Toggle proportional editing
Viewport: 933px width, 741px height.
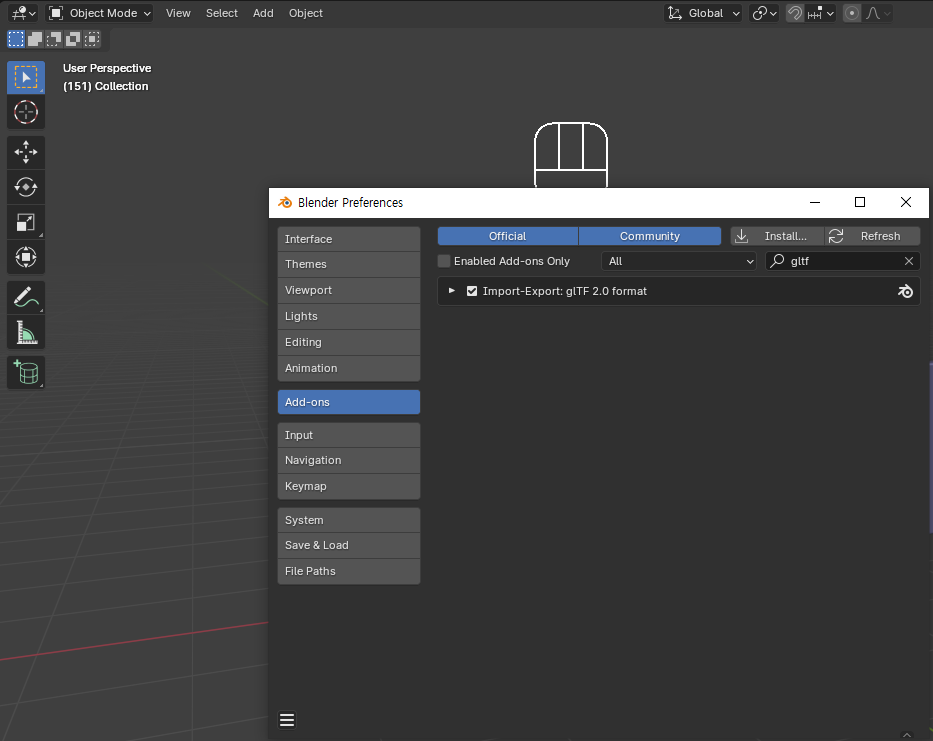pos(852,13)
